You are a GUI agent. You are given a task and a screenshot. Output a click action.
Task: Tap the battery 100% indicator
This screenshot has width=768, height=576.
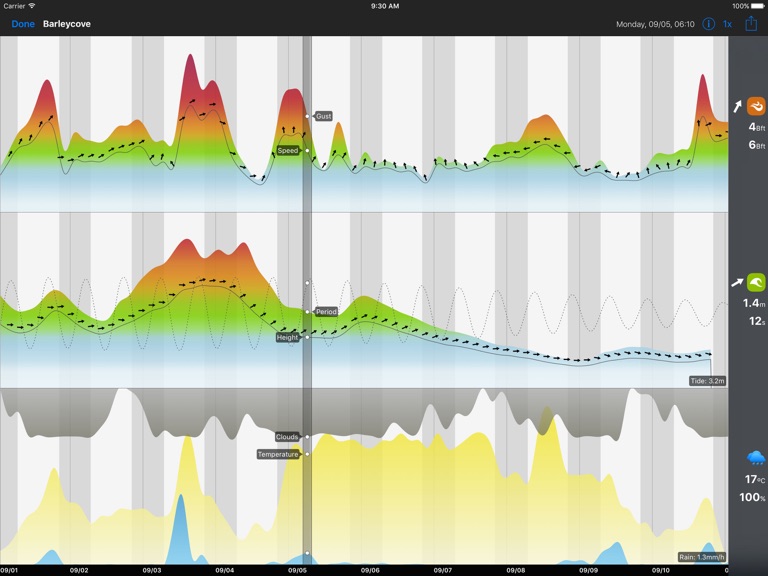point(747,6)
